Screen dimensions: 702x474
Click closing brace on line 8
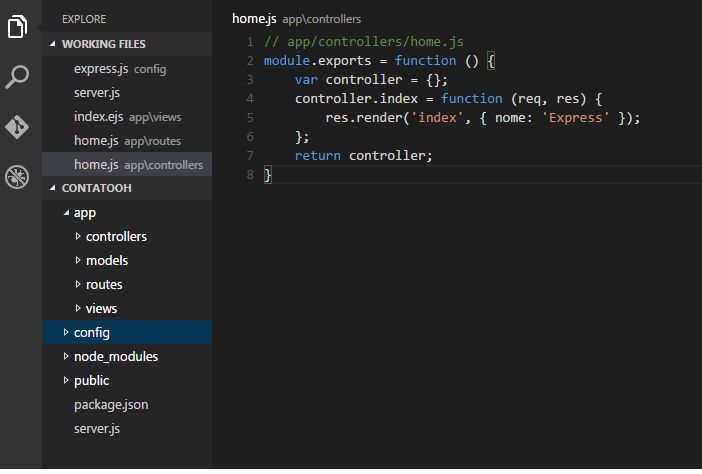click(267, 175)
